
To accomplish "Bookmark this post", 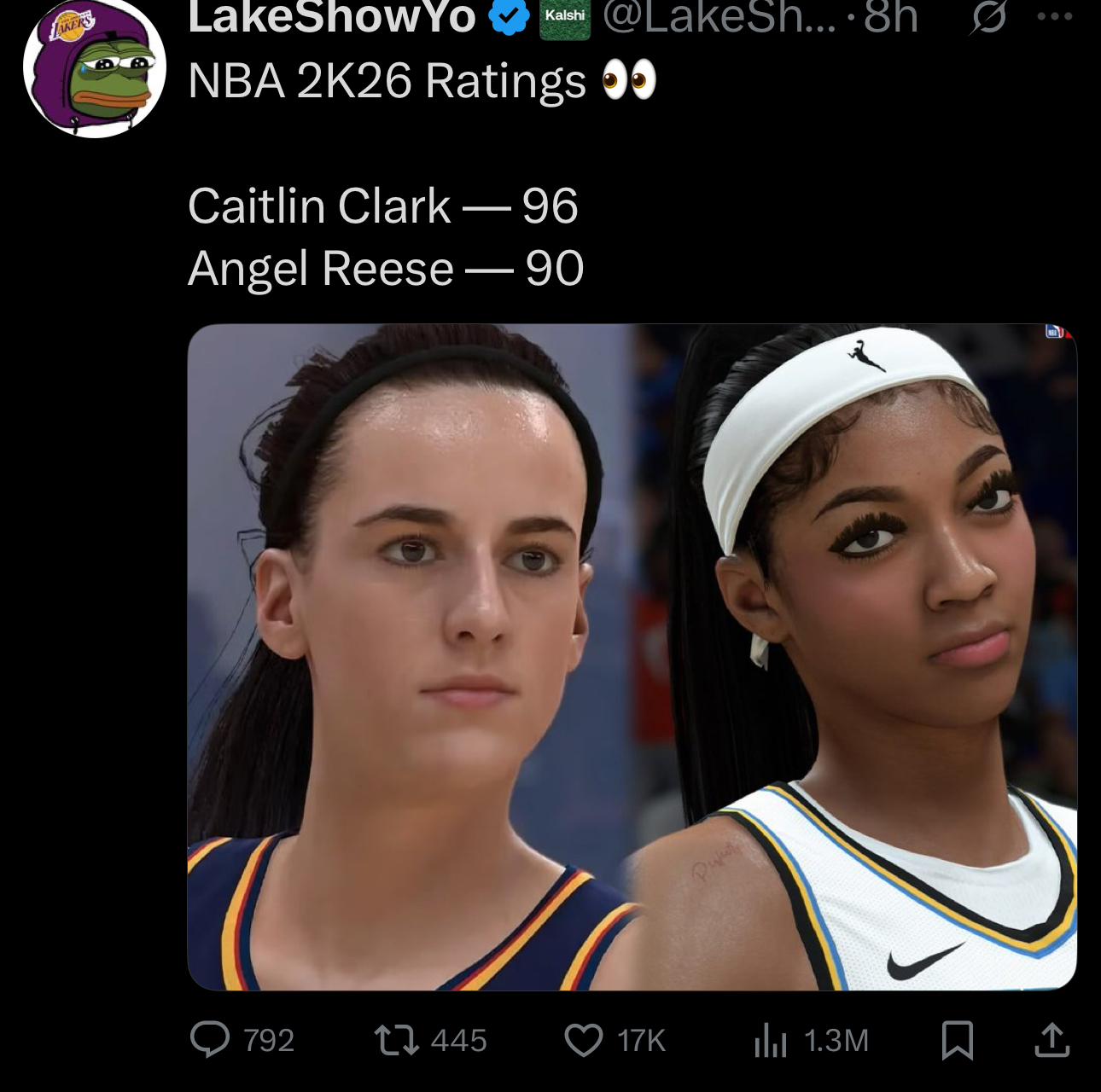I will click(957, 1040).
